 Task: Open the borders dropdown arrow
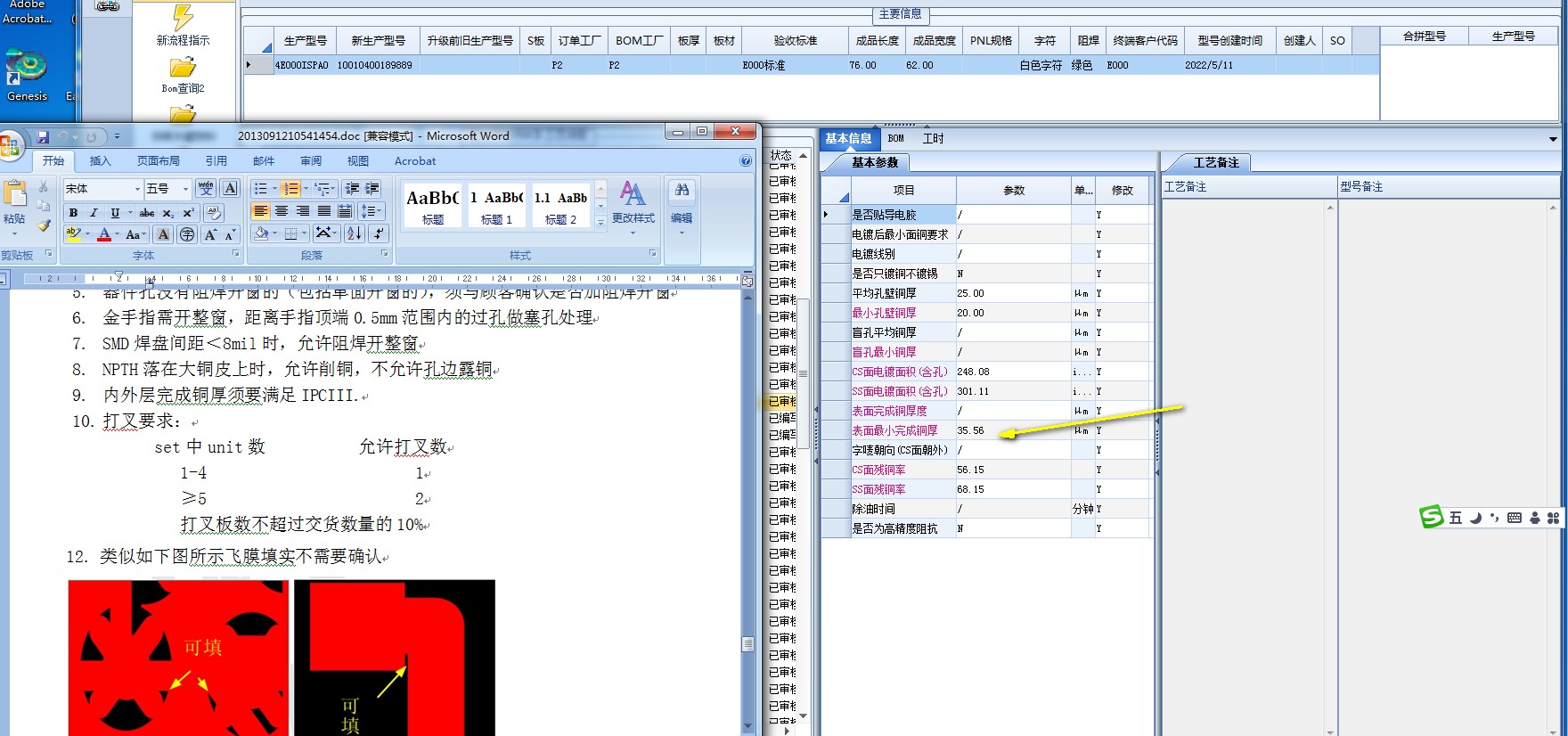(305, 233)
